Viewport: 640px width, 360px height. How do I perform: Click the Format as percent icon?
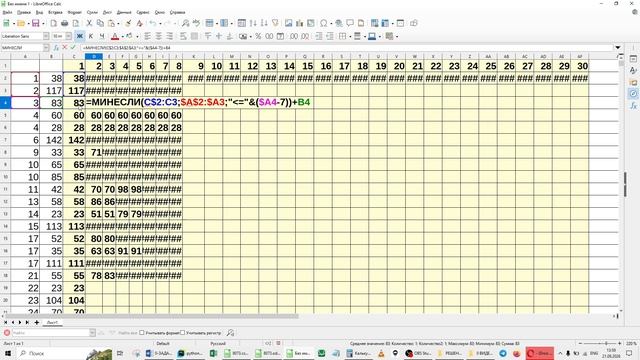(258, 36)
